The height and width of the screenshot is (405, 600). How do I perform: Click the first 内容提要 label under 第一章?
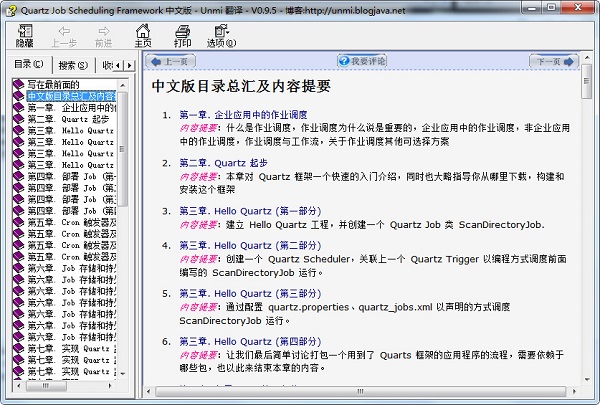coord(198,128)
